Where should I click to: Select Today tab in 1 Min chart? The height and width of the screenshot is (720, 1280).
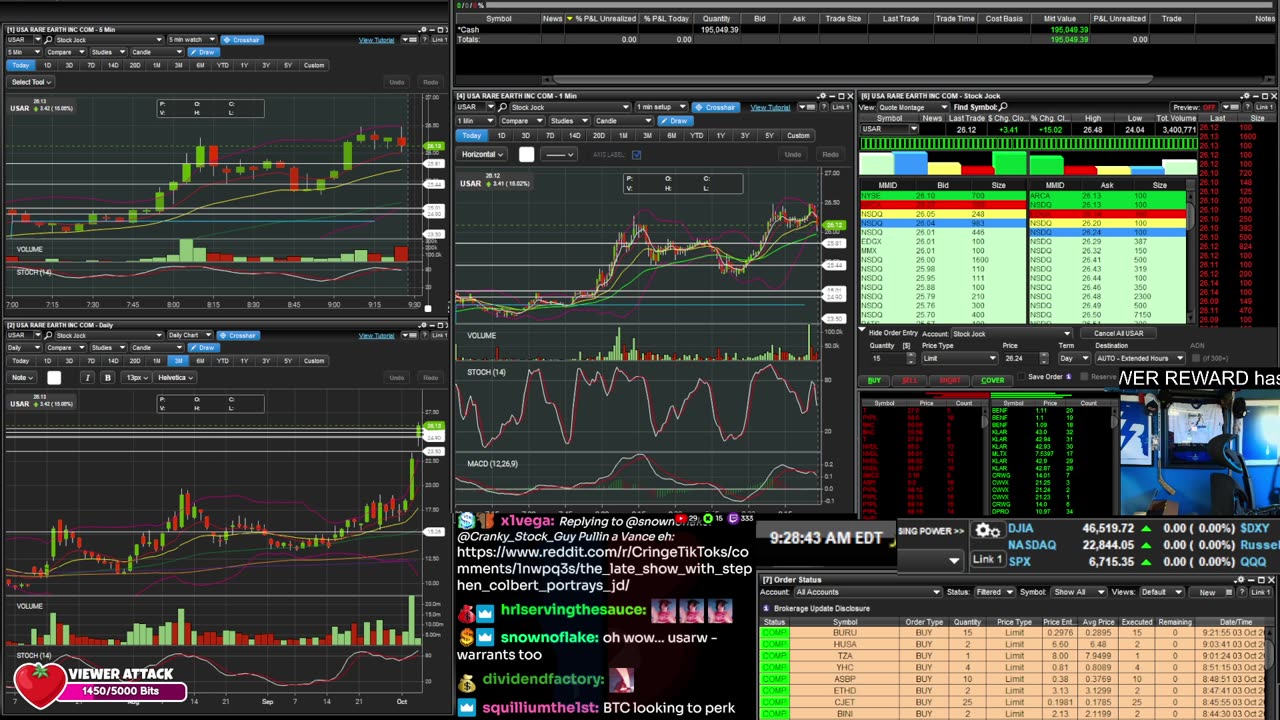(471, 135)
